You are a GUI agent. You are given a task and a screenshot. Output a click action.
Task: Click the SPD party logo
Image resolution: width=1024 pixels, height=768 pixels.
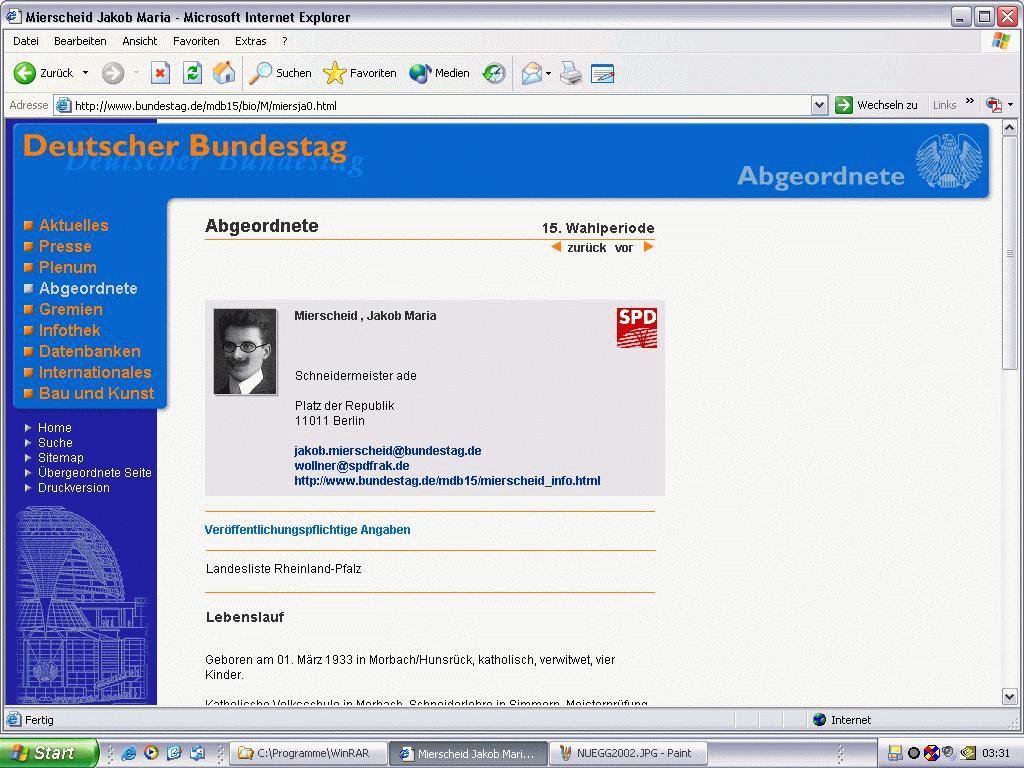[x=636, y=328]
